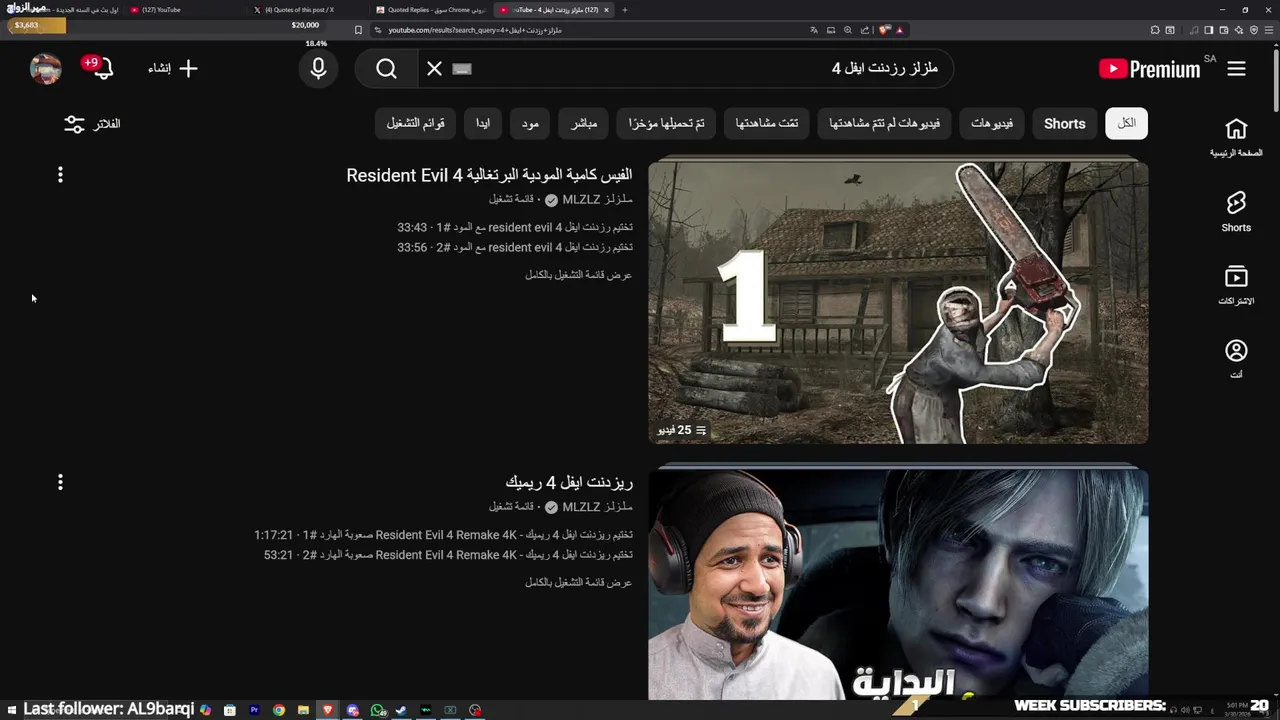
Task: Open the Copilot icon in the taskbar
Action: tap(205, 710)
